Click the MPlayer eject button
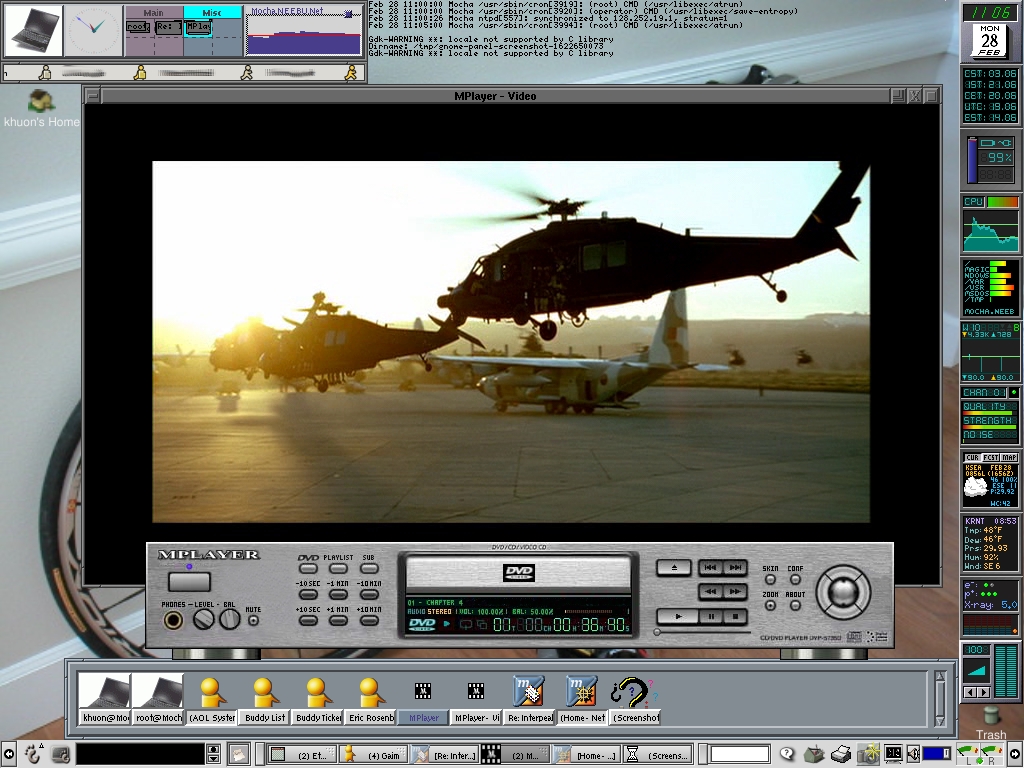The width and height of the screenshot is (1024, 768). [673, 568]
